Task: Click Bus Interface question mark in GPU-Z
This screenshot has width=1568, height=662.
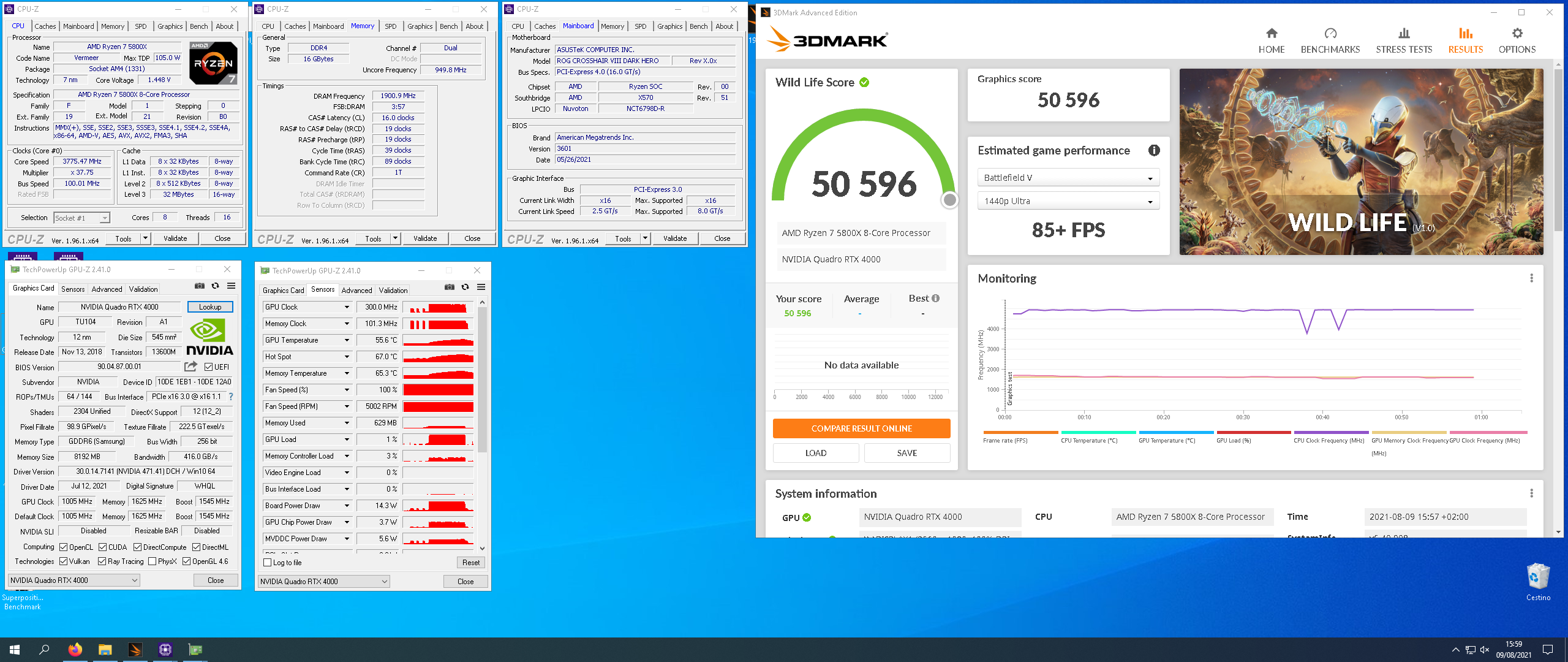Action: pyautogui.click(x=231, y=397)
